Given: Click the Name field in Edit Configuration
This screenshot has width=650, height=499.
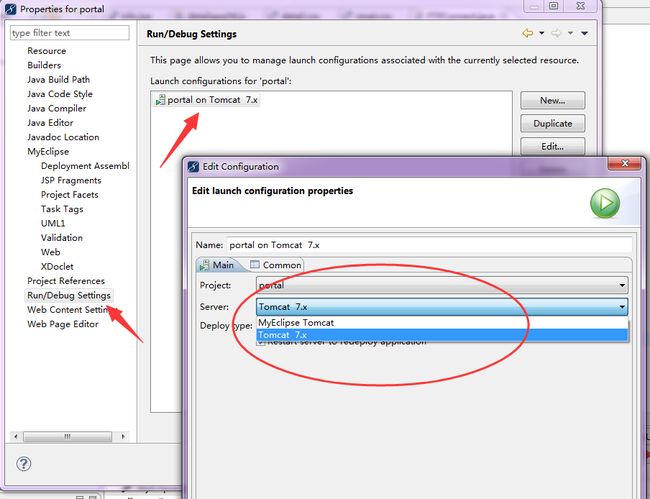Looking at the screenshot, I should click(x=429, y=245).
